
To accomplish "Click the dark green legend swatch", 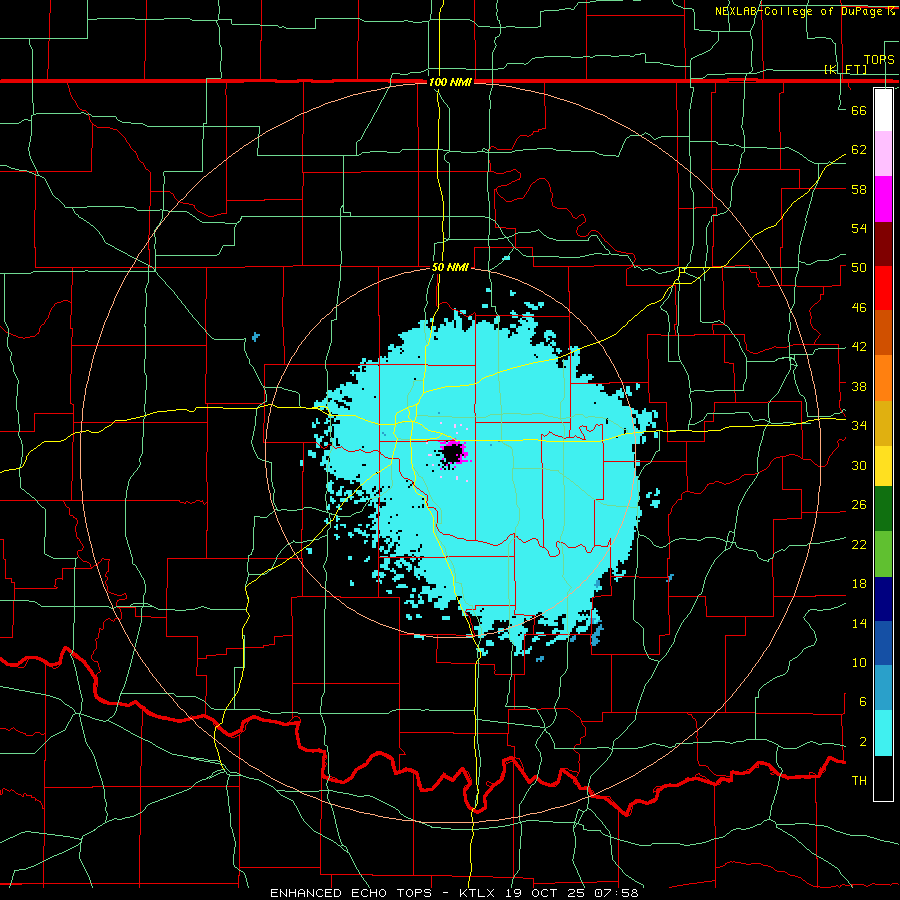I will (x=883, y=509).
